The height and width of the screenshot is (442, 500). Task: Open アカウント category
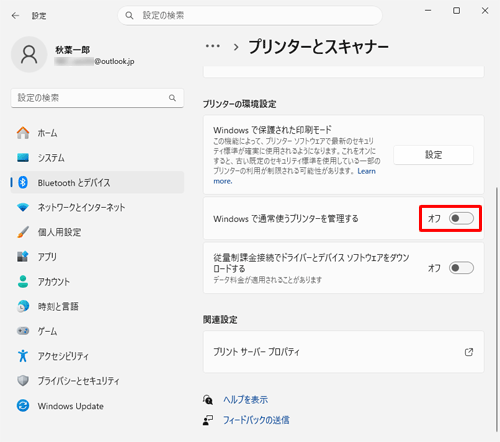click(97, 282)
